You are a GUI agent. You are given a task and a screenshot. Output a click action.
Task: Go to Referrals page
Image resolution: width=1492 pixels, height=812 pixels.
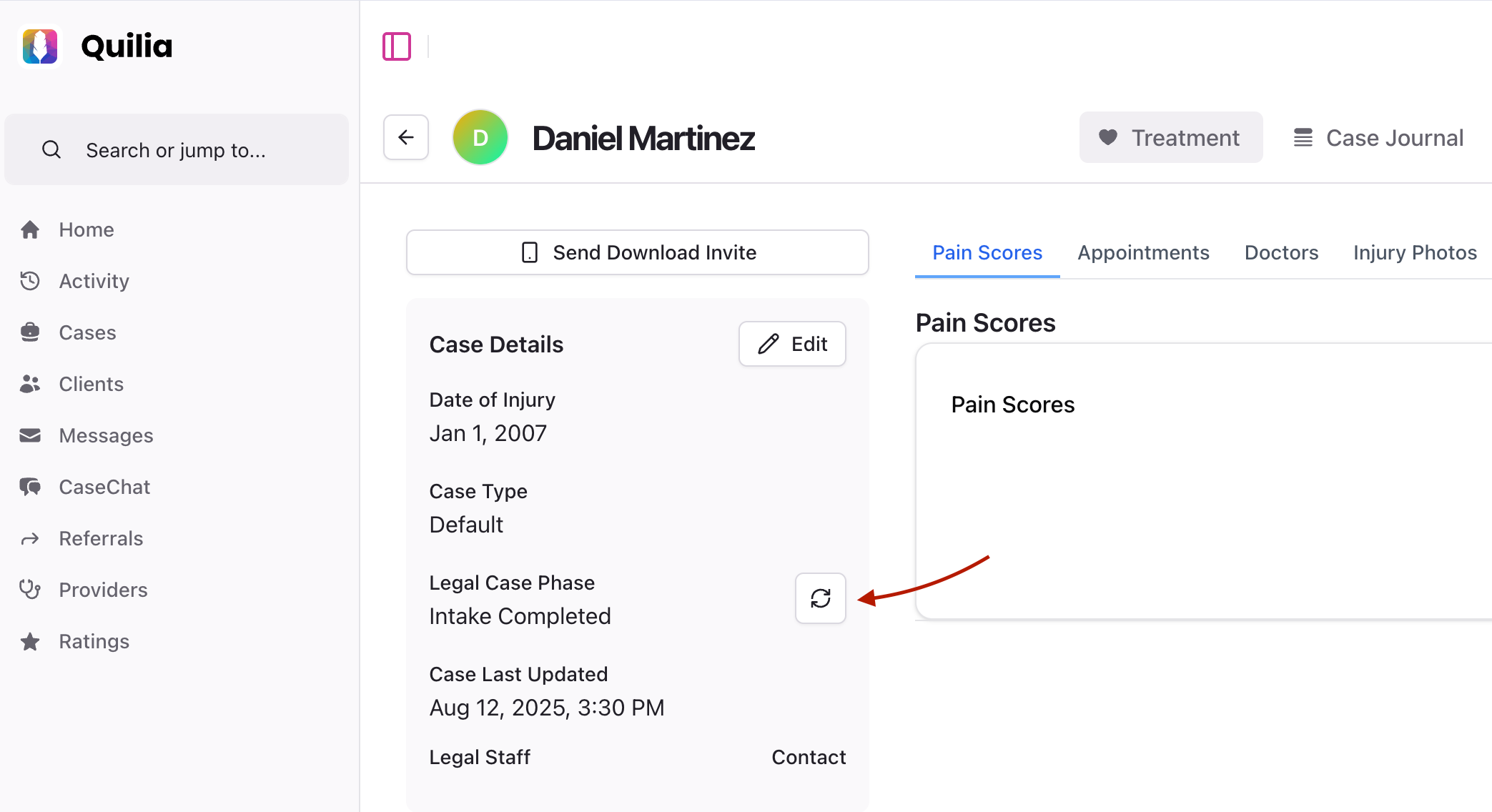coord(101,538)
